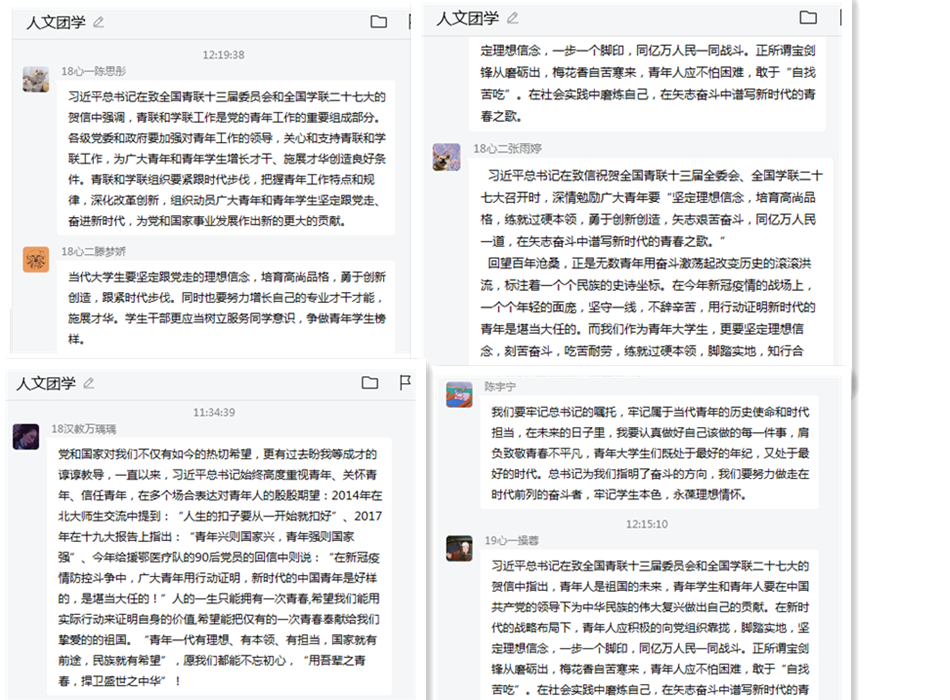This screenshot has width=950, height=700.
Task: Select 陈宇宁's message beginning 我们要牢记总书记
Action: pos(650,452)
